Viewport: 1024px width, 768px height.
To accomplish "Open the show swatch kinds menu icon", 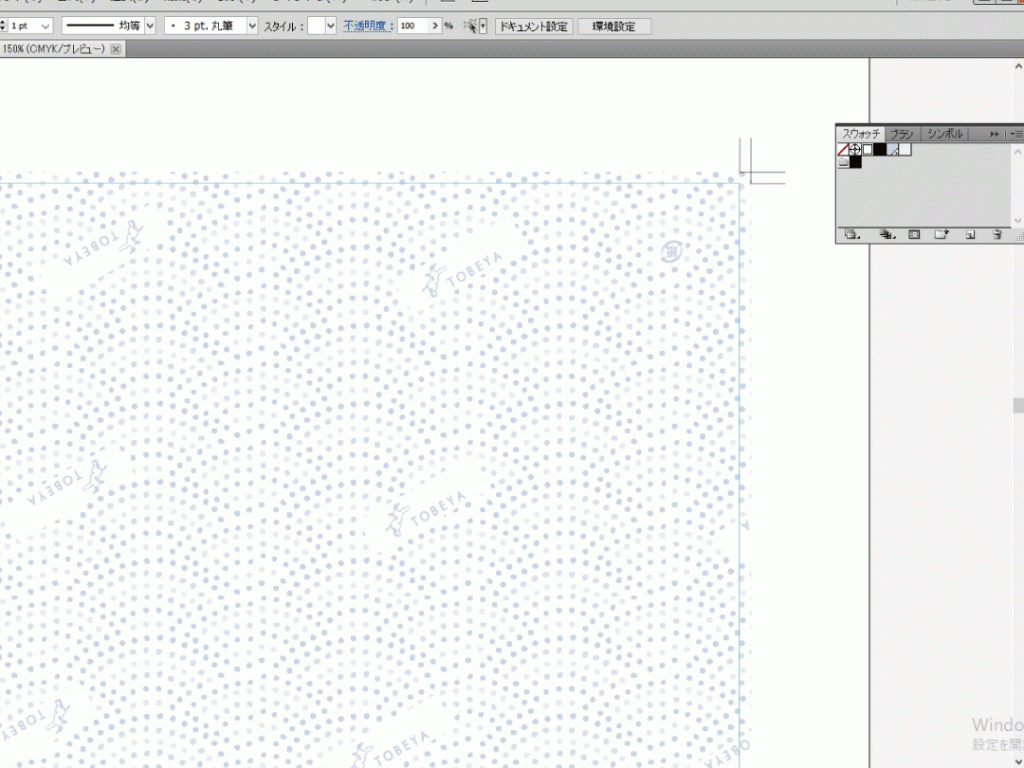I will tap(886, 234).
